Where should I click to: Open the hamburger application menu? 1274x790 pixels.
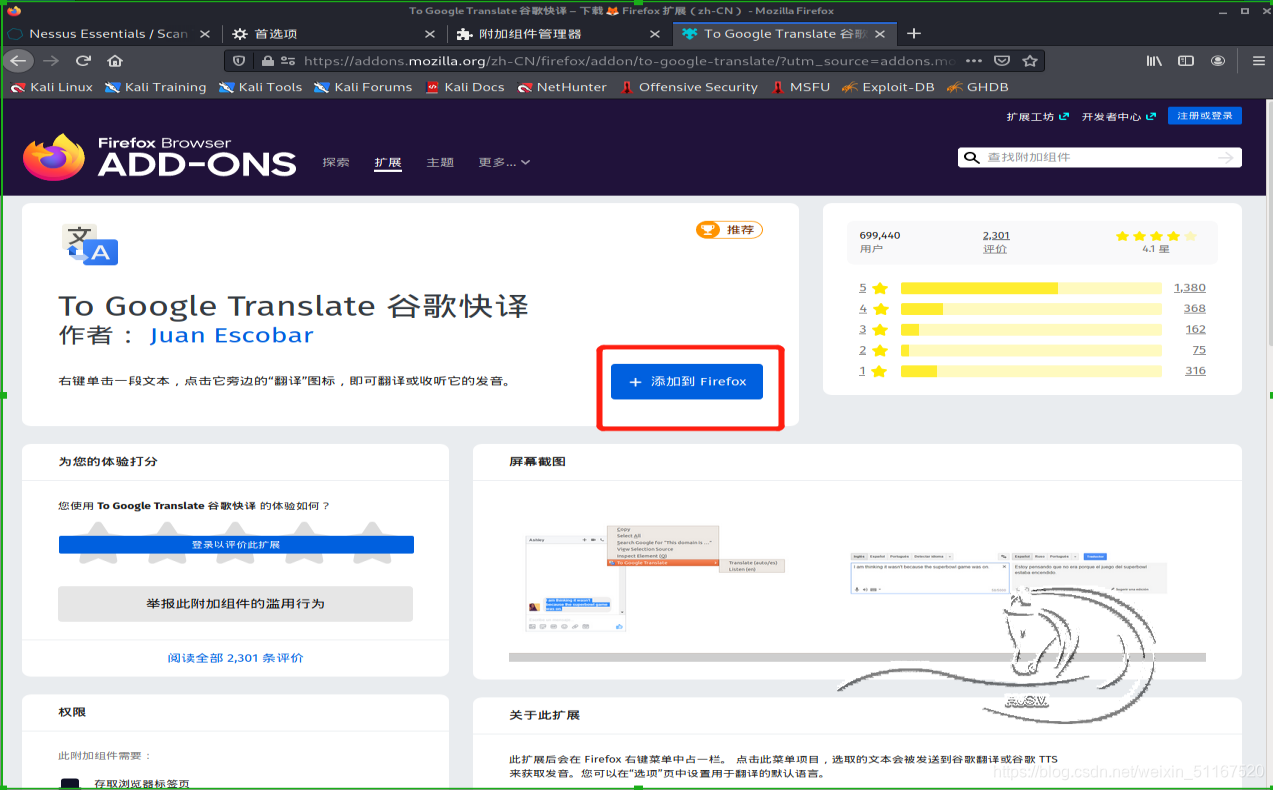1259,61
